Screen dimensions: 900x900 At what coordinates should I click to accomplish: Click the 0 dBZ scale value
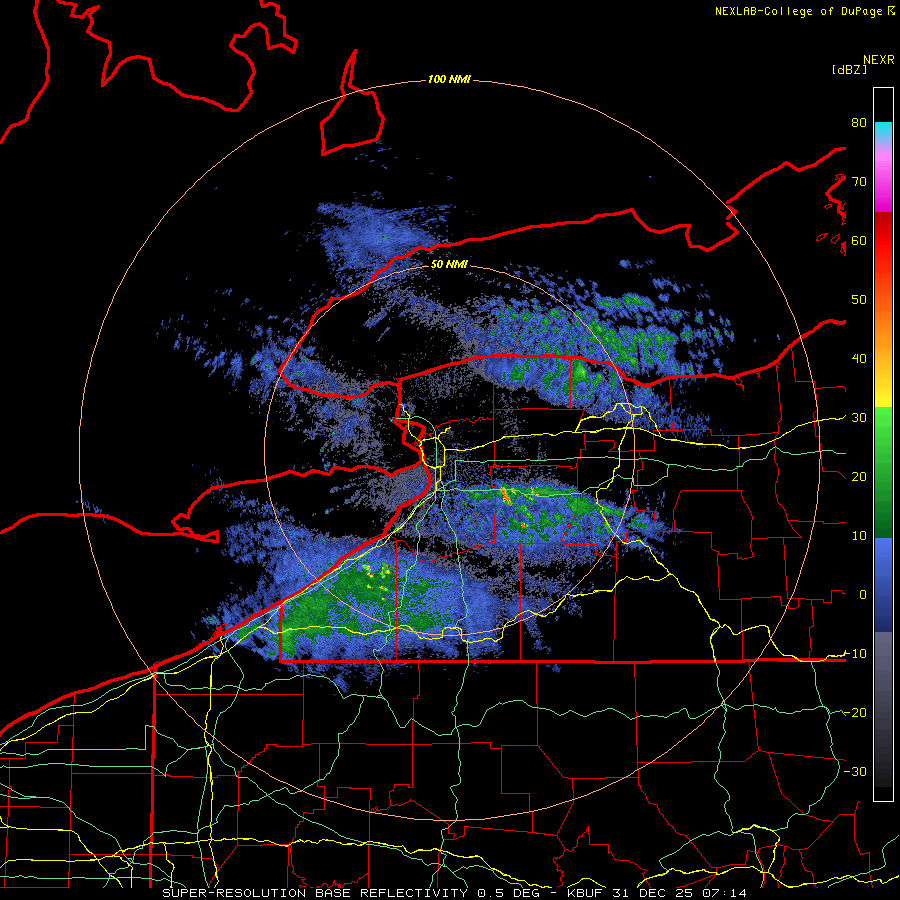coord(863,595)
